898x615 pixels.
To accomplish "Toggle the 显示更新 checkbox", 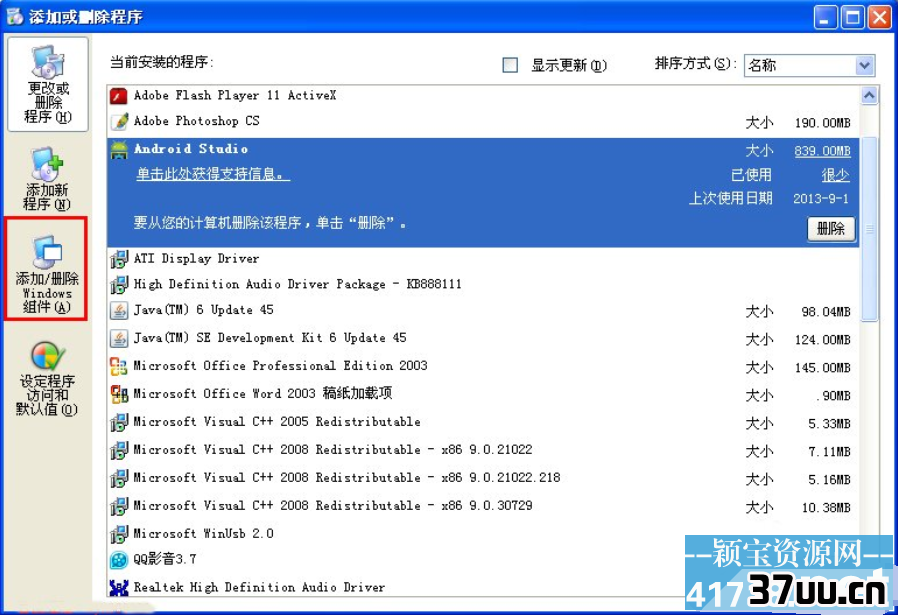I will 510,65.
